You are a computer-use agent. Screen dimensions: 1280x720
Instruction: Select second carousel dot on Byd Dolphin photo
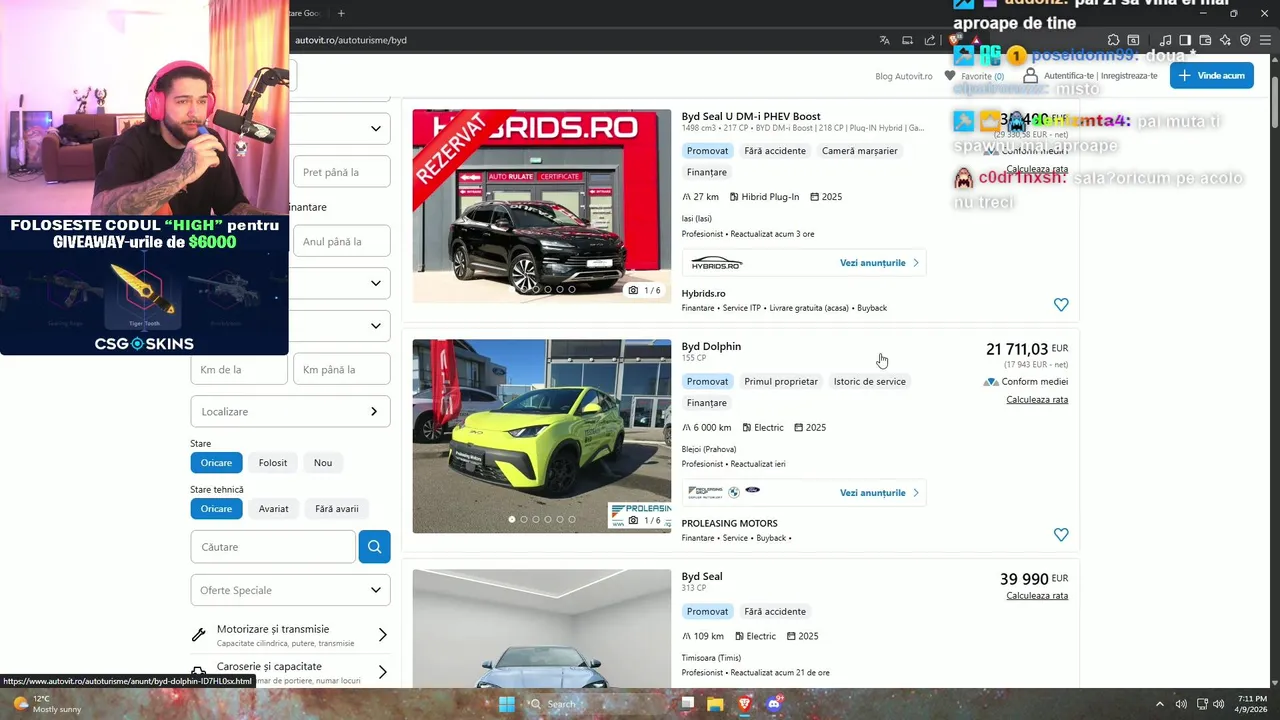[524, 519]
